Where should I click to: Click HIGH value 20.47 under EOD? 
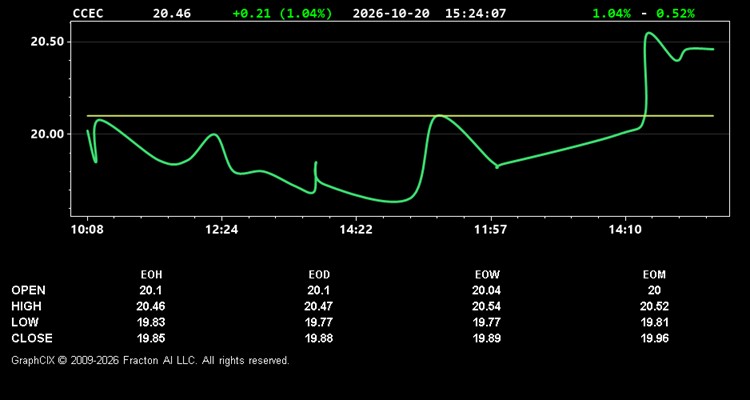(319, 306)
